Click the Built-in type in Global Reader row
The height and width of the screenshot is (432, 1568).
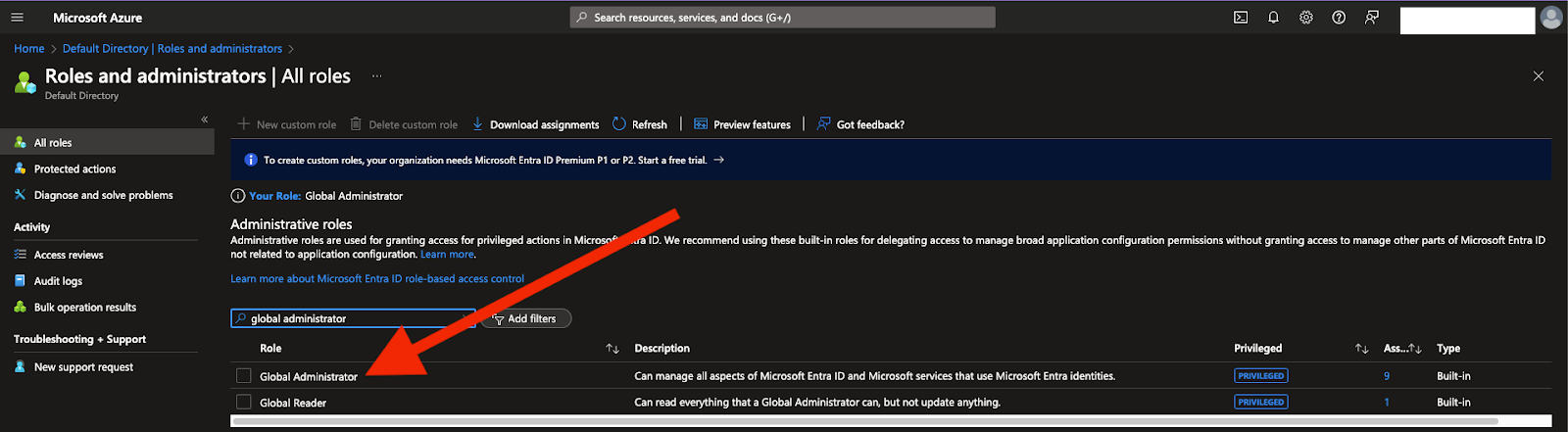pyautogui.click(x=1453, y=403)
